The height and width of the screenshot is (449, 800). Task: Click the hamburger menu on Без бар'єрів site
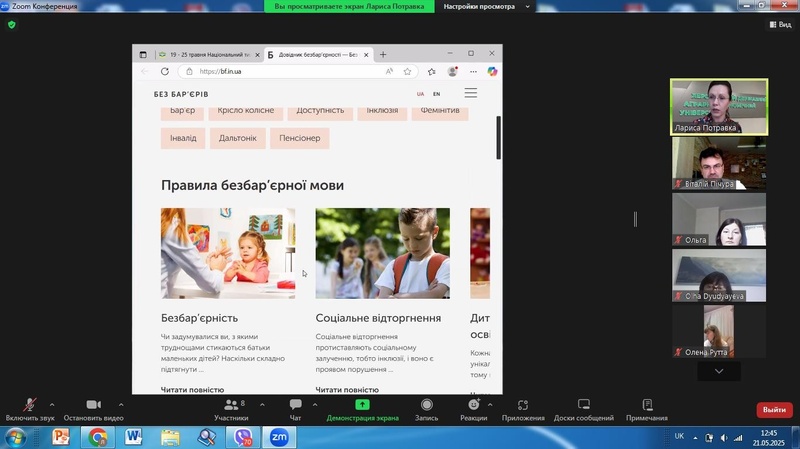(471, 93)
